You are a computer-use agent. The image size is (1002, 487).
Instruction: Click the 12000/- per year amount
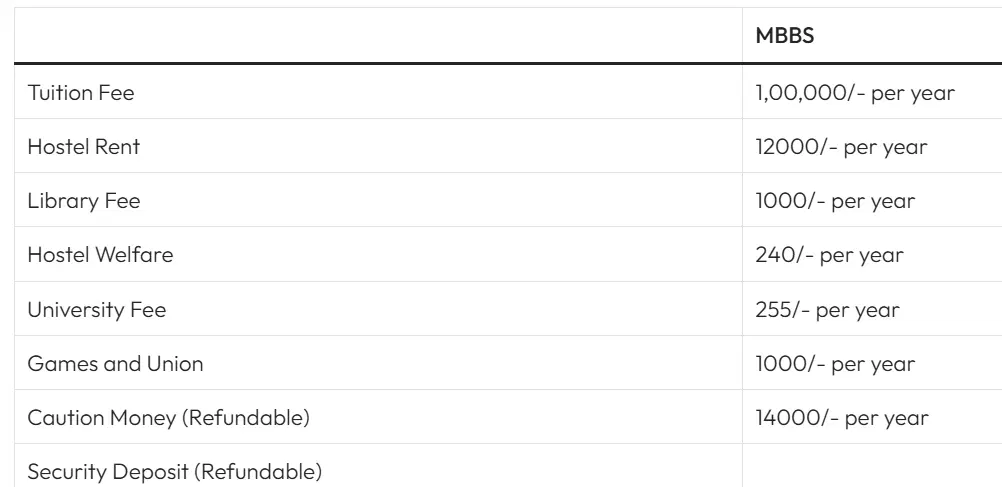tap(842, 147)
